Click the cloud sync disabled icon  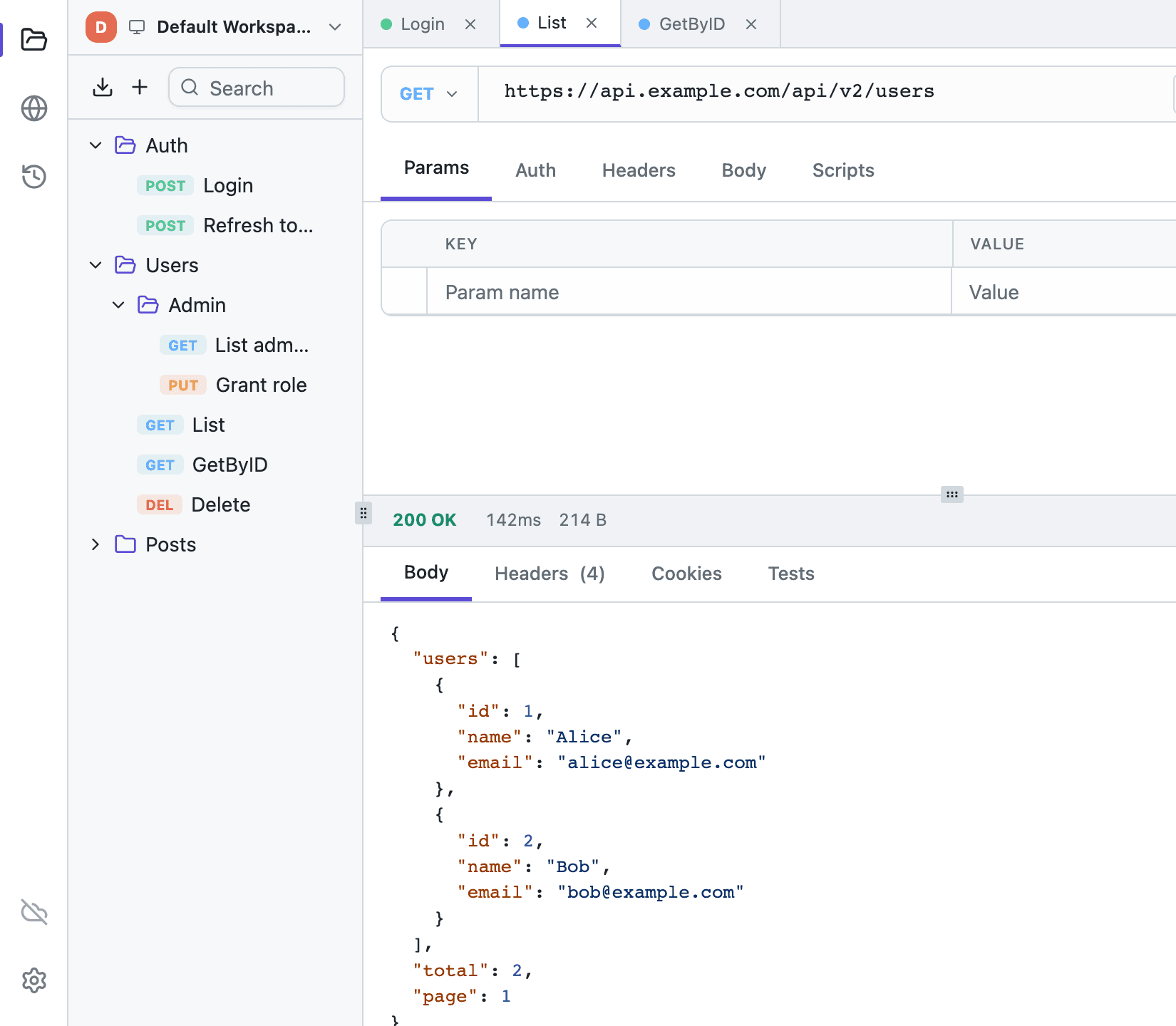point(33,911)
